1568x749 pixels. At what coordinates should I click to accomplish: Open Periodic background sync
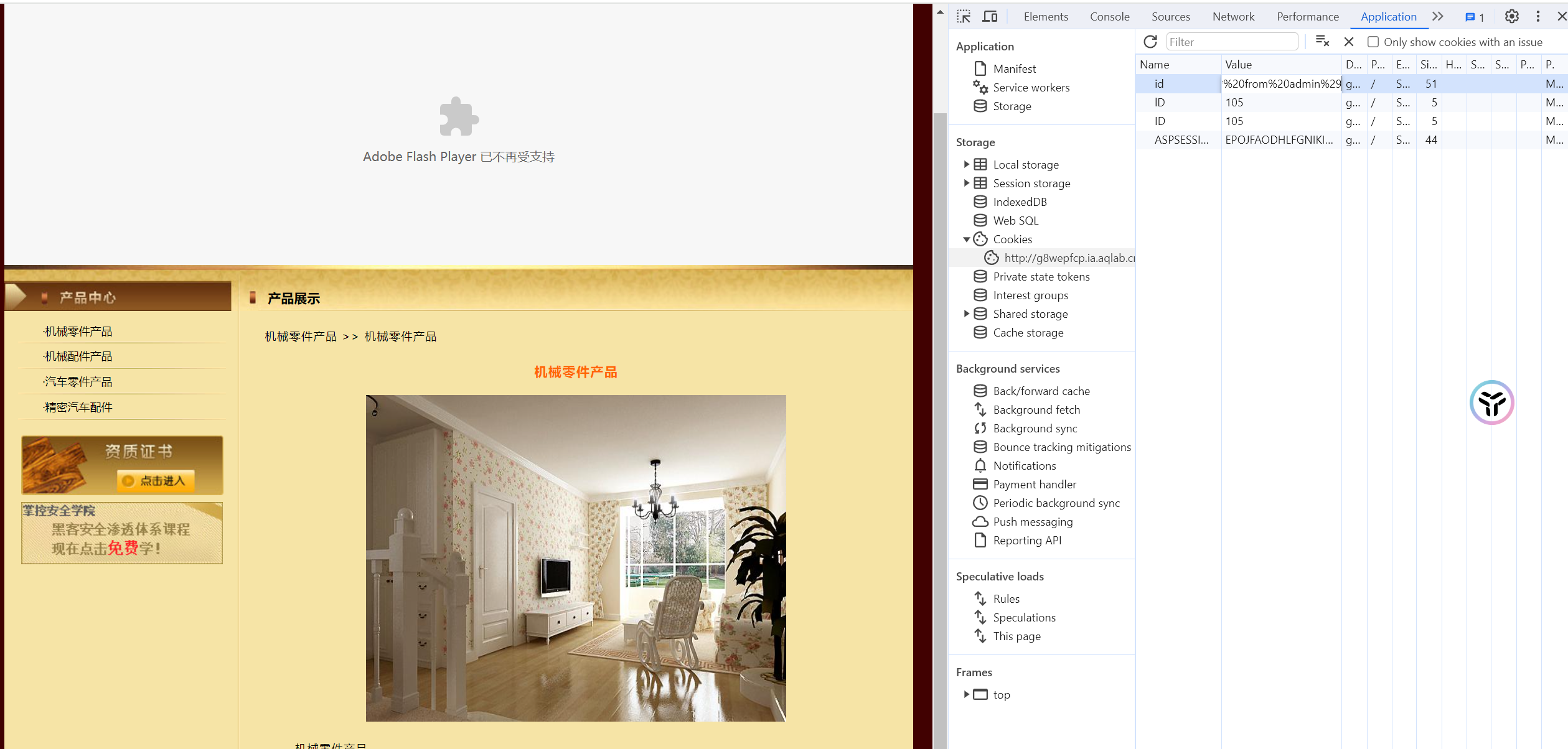tap(1056, 503)
